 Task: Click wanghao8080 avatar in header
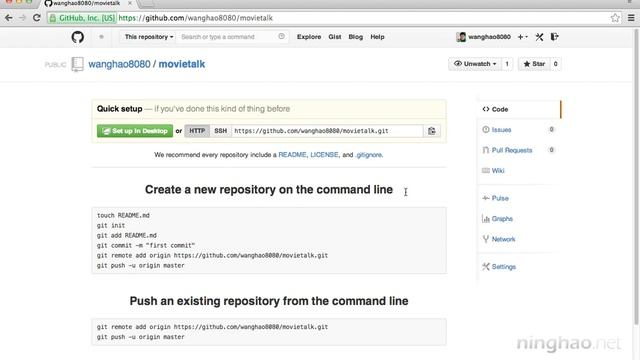[x=461, y=37]
